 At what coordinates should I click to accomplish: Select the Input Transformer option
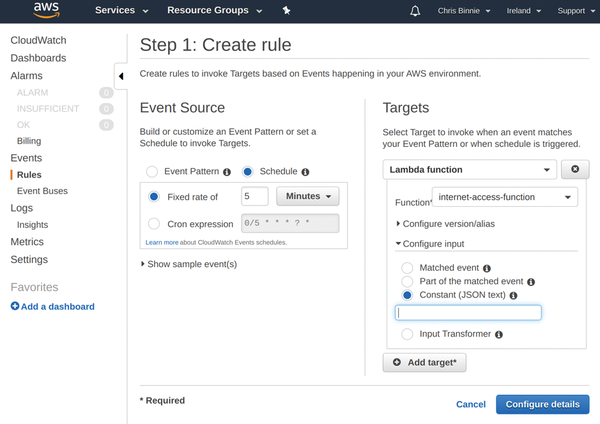[x=407, y=334]
